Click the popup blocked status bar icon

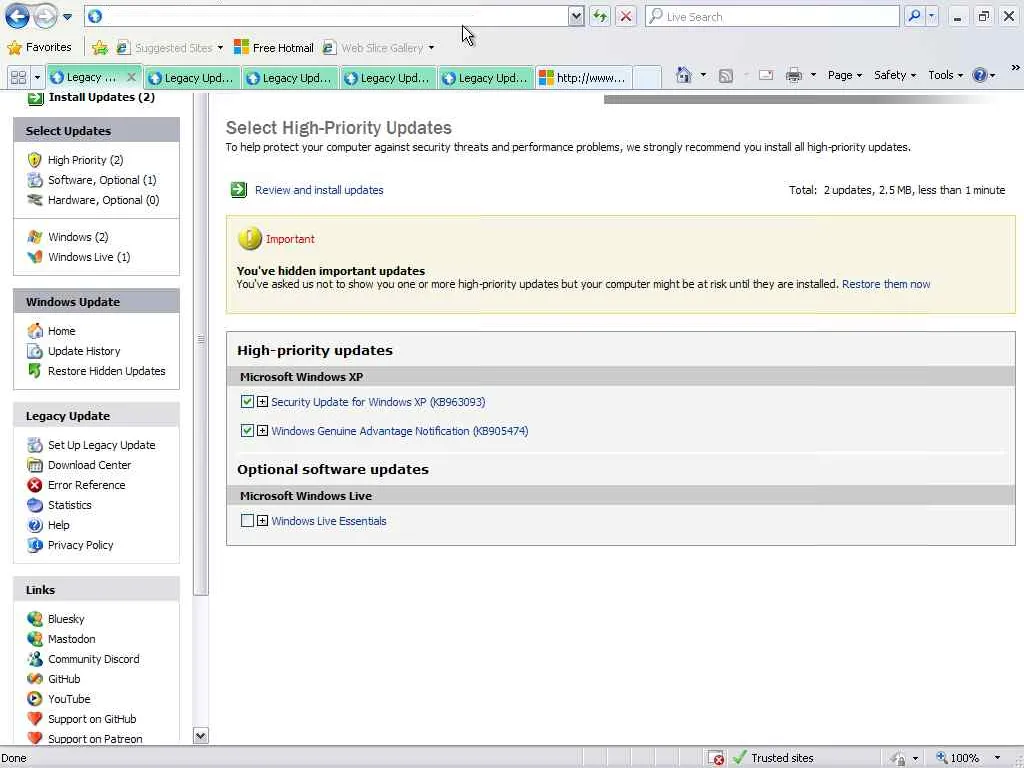click(x=716, y=758)
